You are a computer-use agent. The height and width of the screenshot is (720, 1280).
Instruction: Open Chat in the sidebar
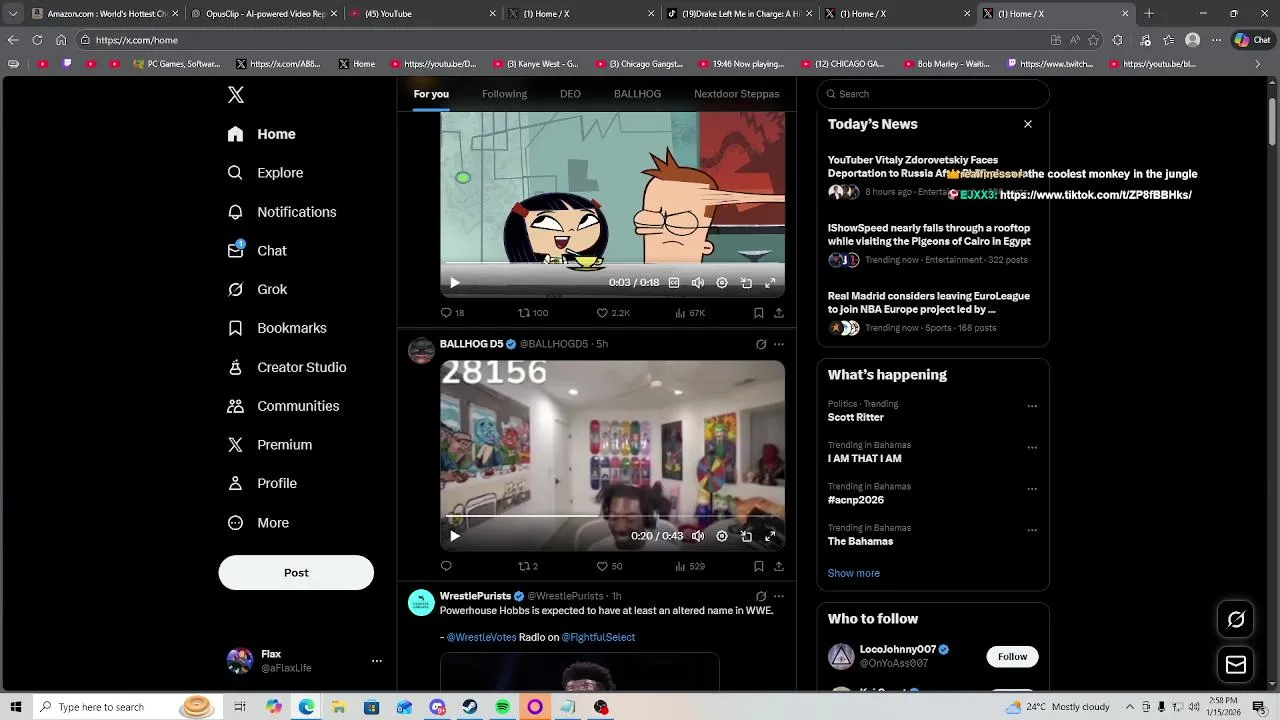tap(257, 251)
